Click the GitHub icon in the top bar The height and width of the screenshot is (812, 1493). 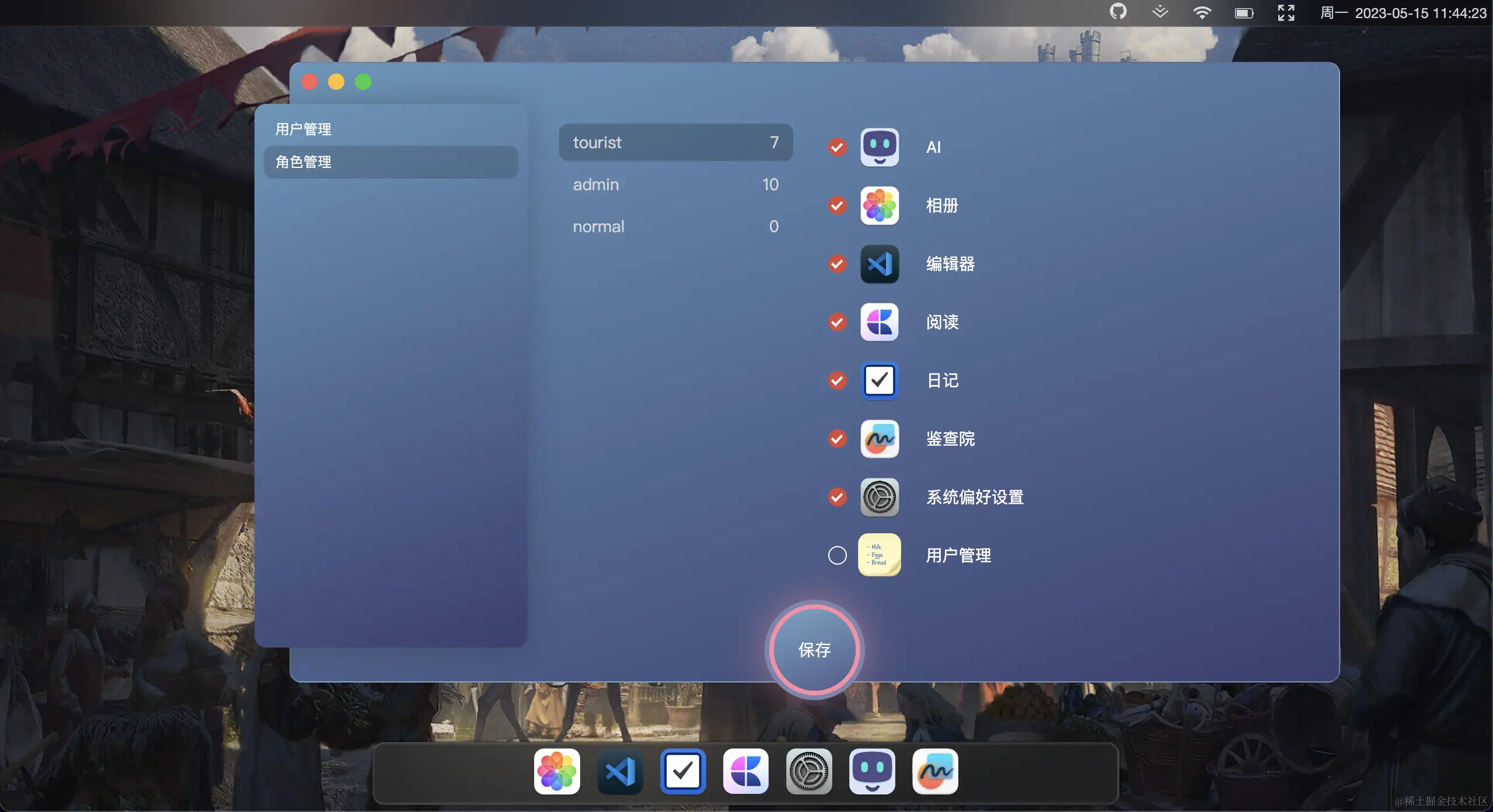tap(1118, 12)
